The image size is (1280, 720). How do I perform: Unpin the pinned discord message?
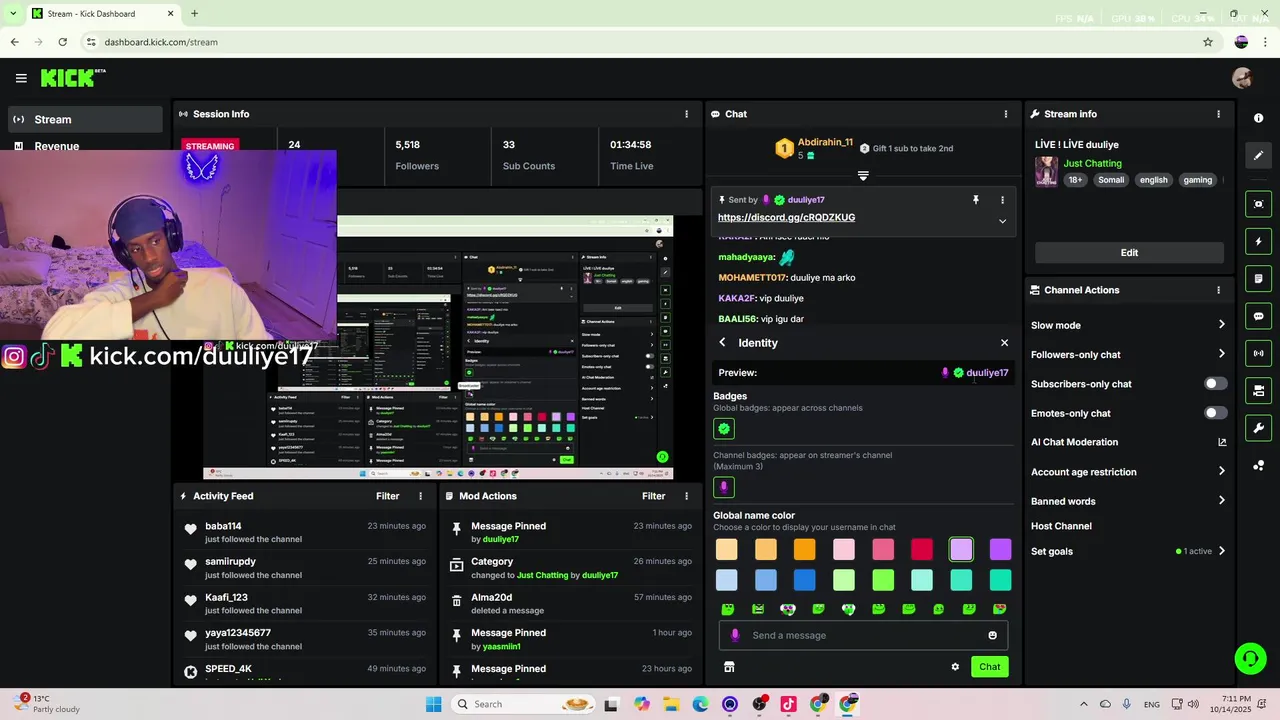click(x=976, y=200)
